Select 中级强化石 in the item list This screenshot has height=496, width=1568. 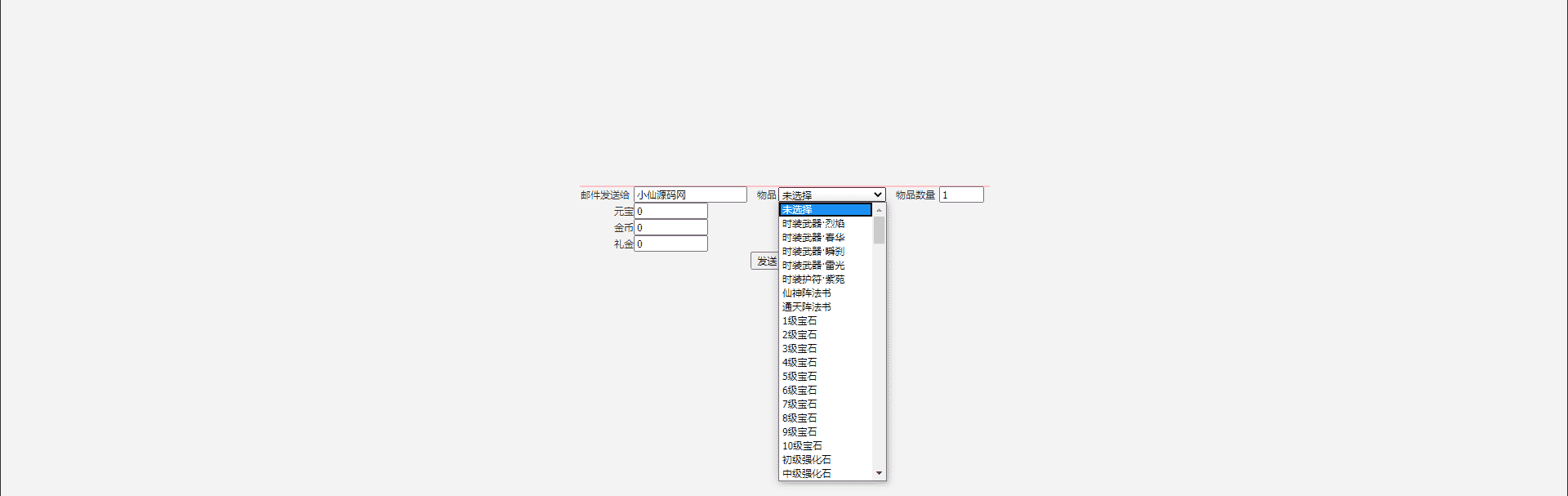click(x=826, y=474)
